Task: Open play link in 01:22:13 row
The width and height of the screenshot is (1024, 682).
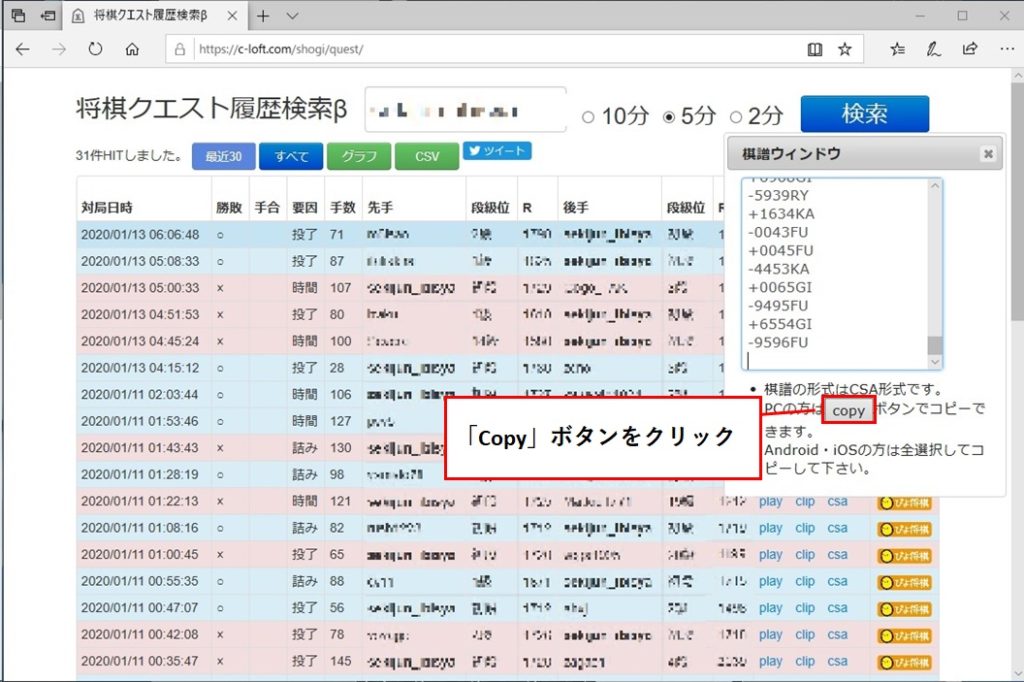Action: (771, 502)
